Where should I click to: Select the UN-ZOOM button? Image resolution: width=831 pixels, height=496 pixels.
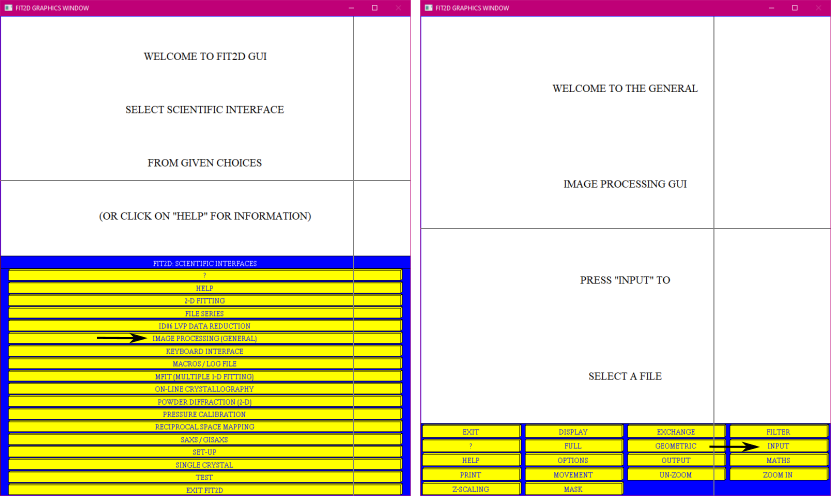(676, 475)
